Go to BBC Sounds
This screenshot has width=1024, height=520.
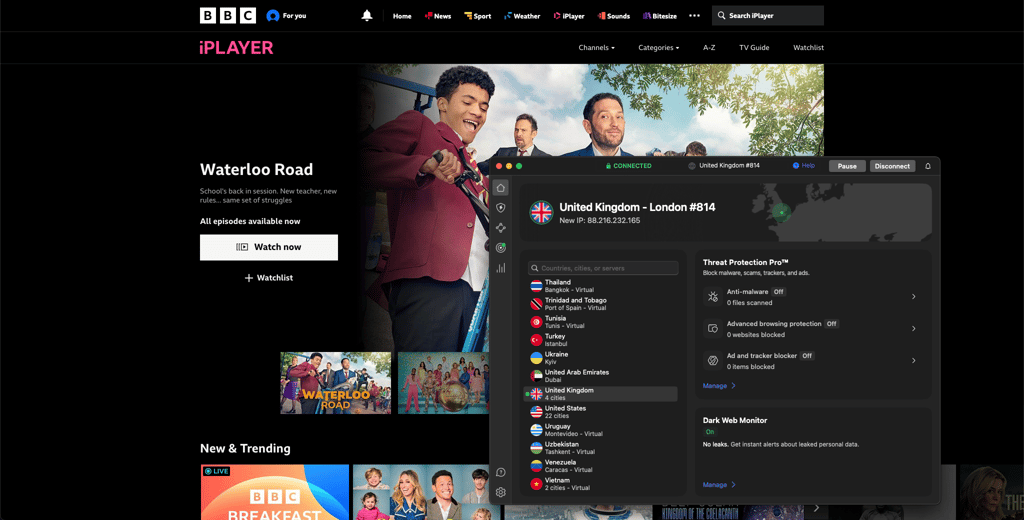pos(613,16)
